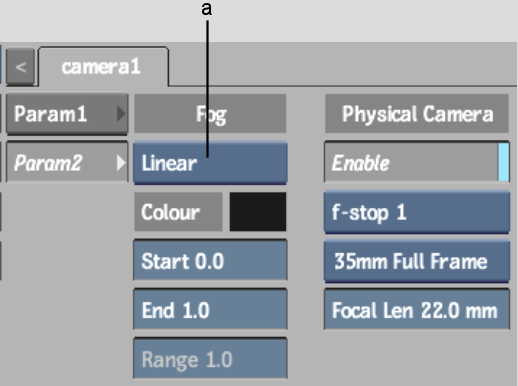Click the End 1.0 field
Viewport: 518px width, 386px height.
point(210,309)
